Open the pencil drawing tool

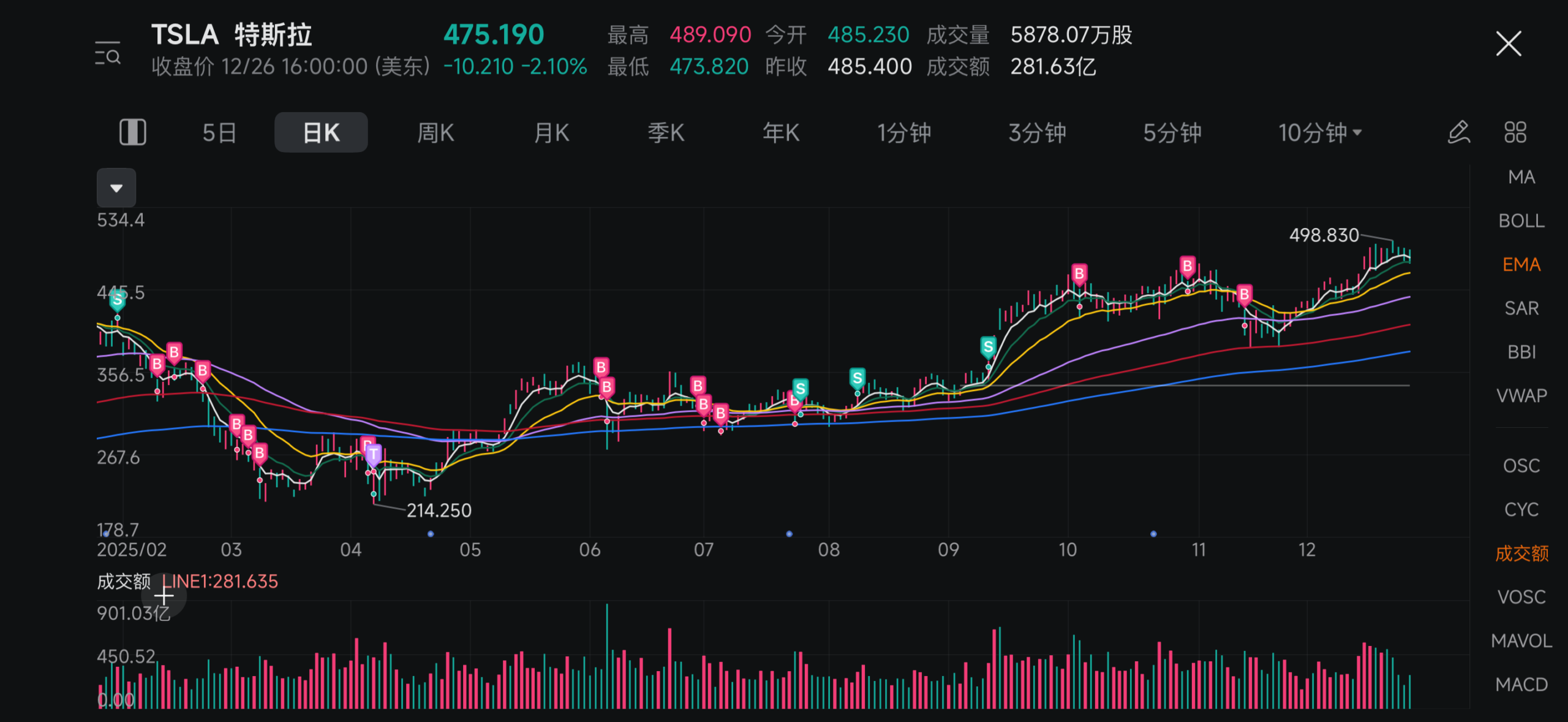click(x=1459, y=132)
